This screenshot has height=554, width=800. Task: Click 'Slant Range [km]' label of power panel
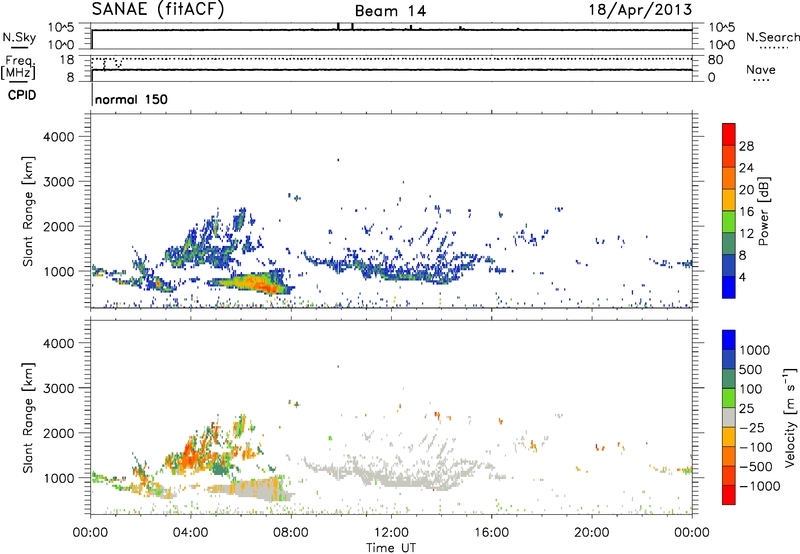(27, 211)
